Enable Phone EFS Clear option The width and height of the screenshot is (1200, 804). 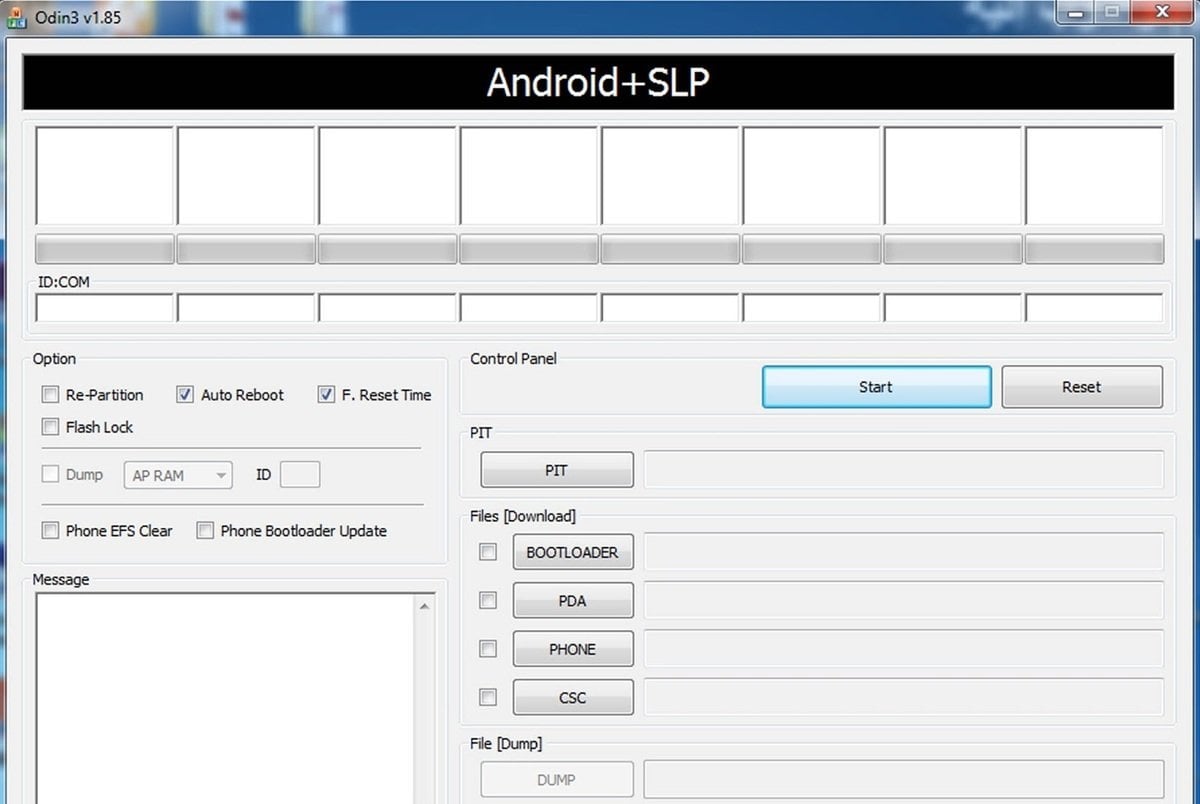coord(50,531)
